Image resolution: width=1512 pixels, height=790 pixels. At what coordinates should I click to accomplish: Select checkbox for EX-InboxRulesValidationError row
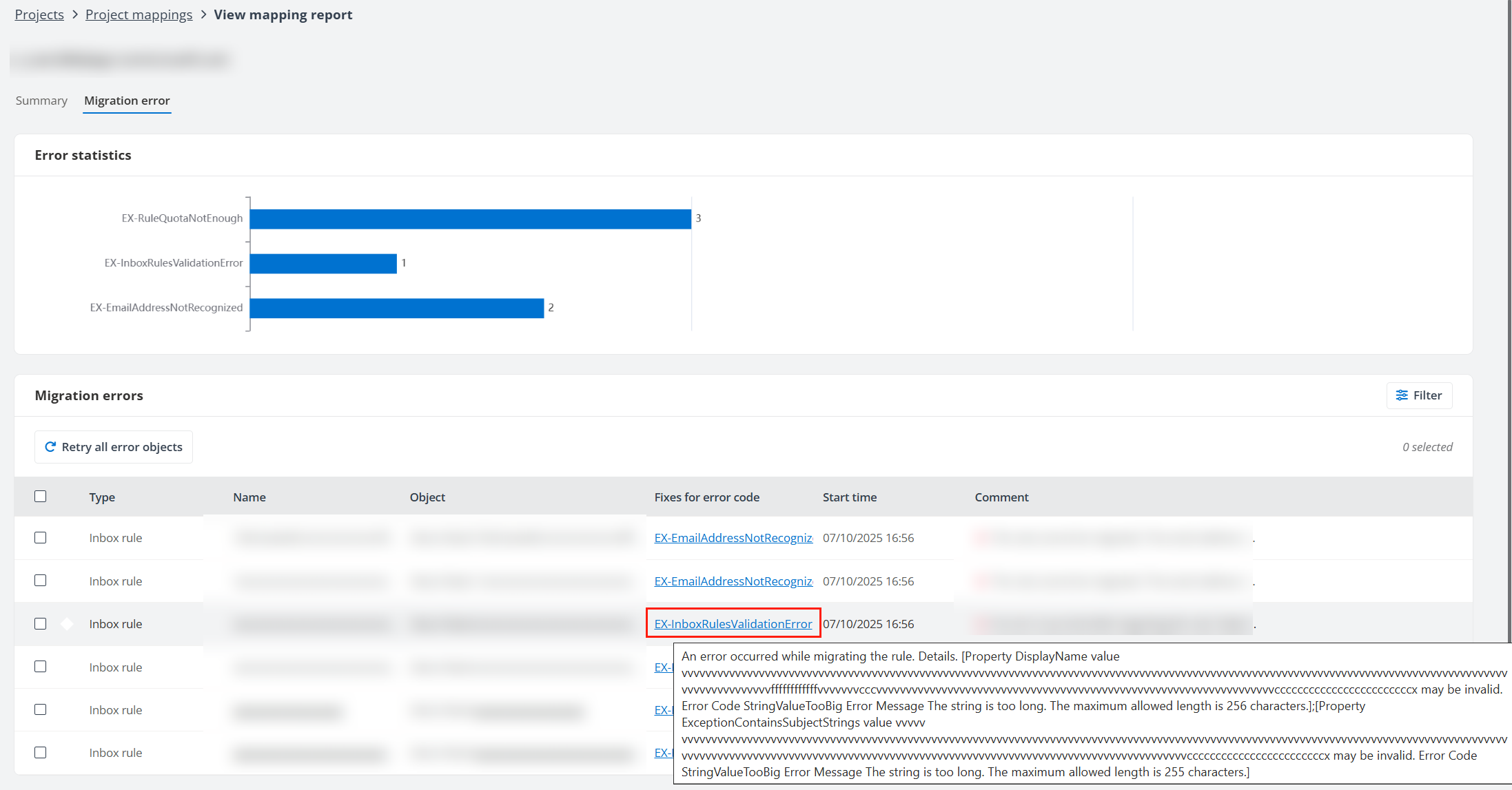coord(41,624)
